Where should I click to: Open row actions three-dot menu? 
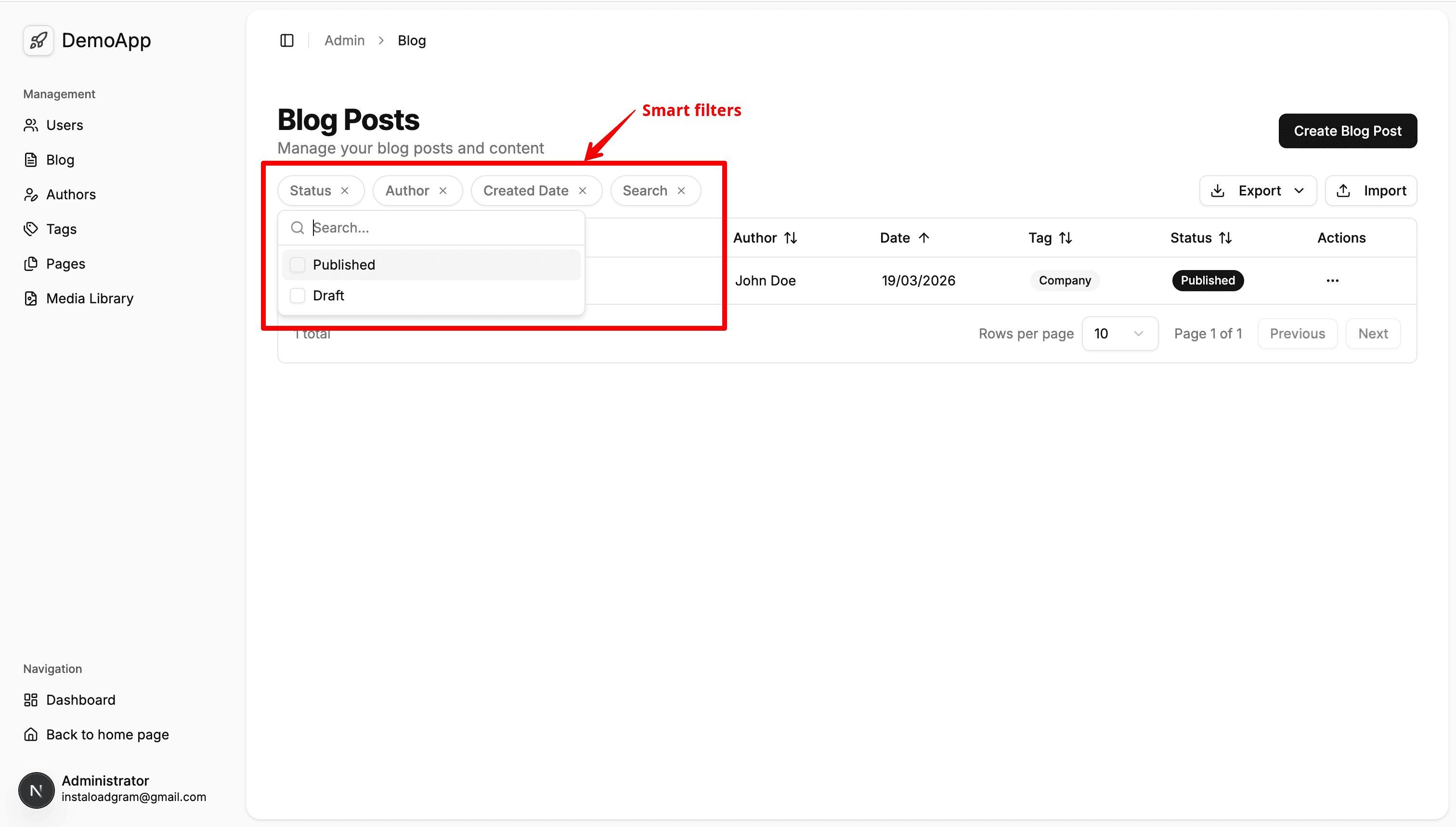click(x=1332, y=281)
